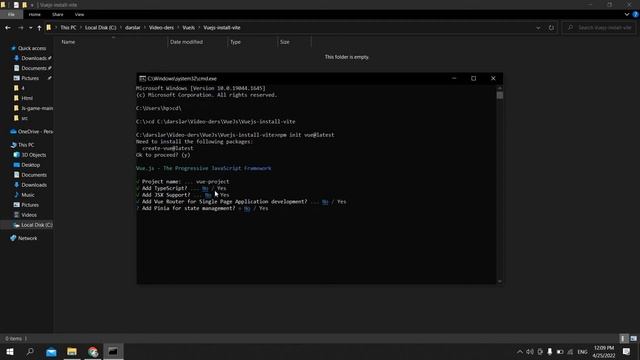Expand the ribbon with chevron

pyautogui.click(x=627, y=14)
